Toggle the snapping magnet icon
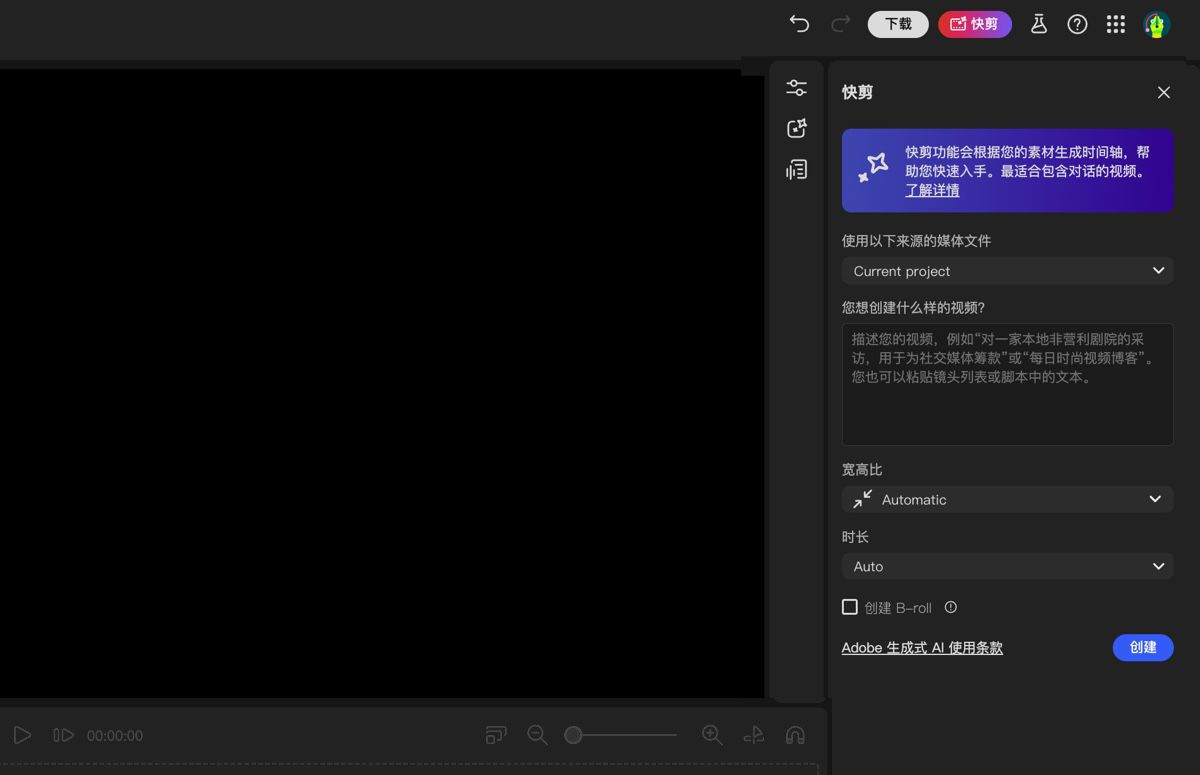 tap(795, 735)
